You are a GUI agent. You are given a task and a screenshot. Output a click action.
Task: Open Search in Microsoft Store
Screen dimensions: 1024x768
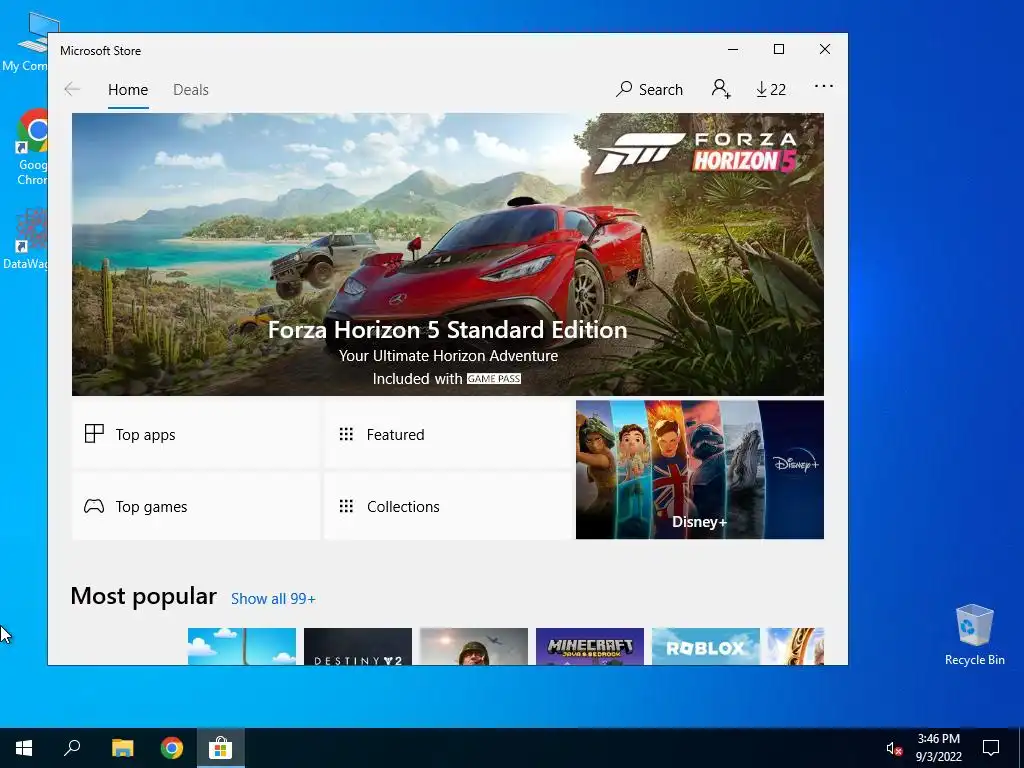(x=649, y=89)
